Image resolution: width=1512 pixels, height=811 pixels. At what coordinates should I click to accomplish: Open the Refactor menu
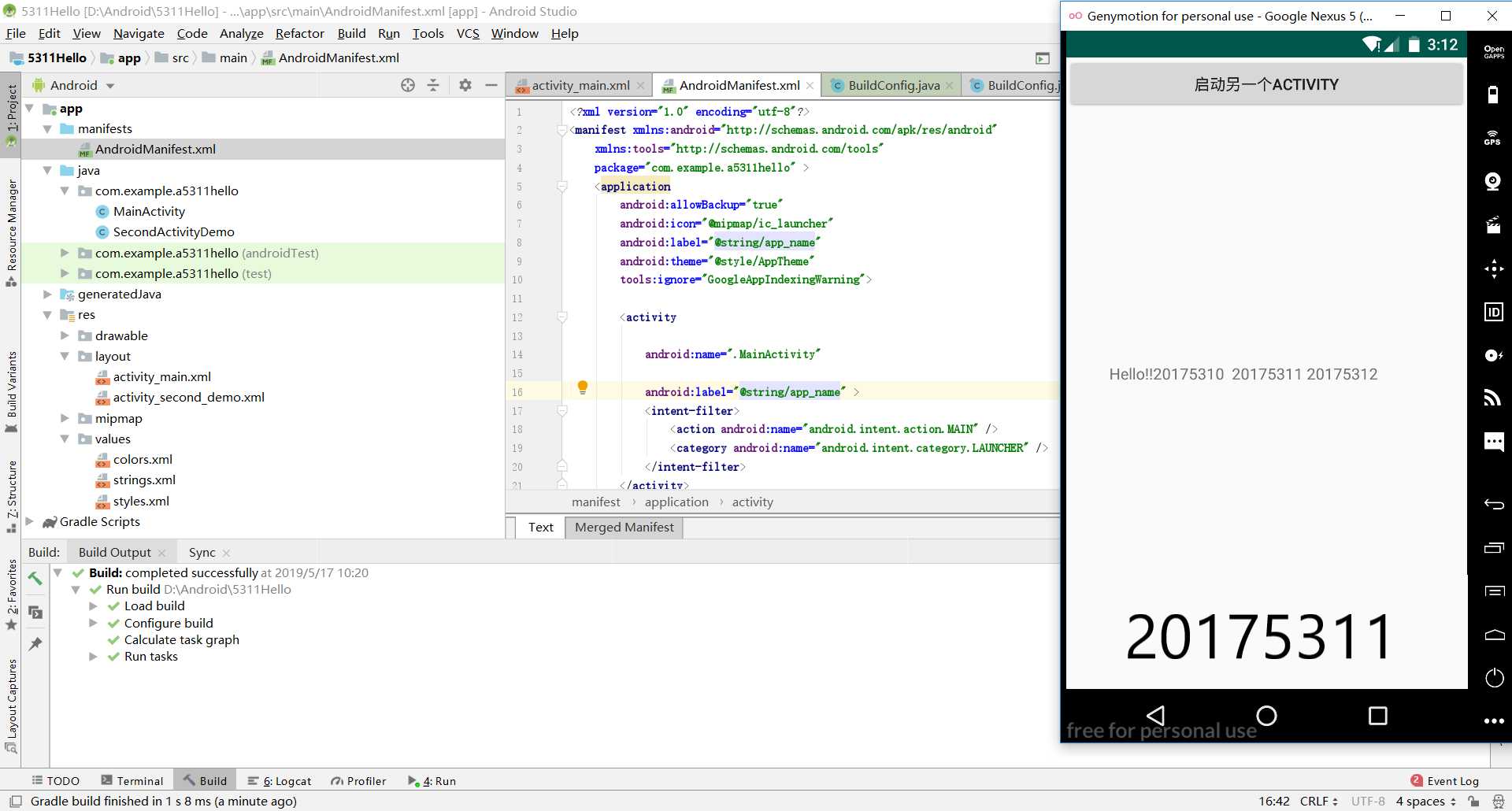tap(299, 33)
